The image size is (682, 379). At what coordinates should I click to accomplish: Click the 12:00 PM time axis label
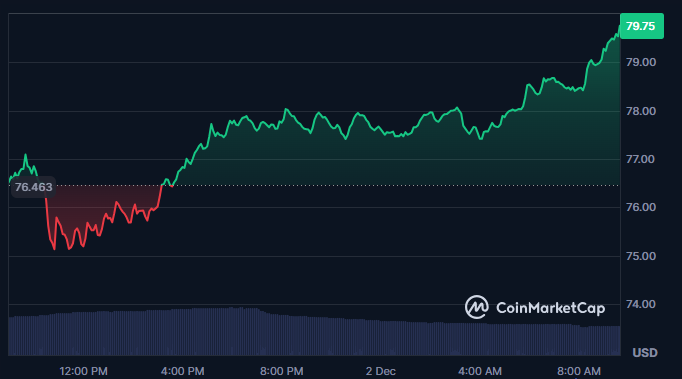click(x=84, y=371)
